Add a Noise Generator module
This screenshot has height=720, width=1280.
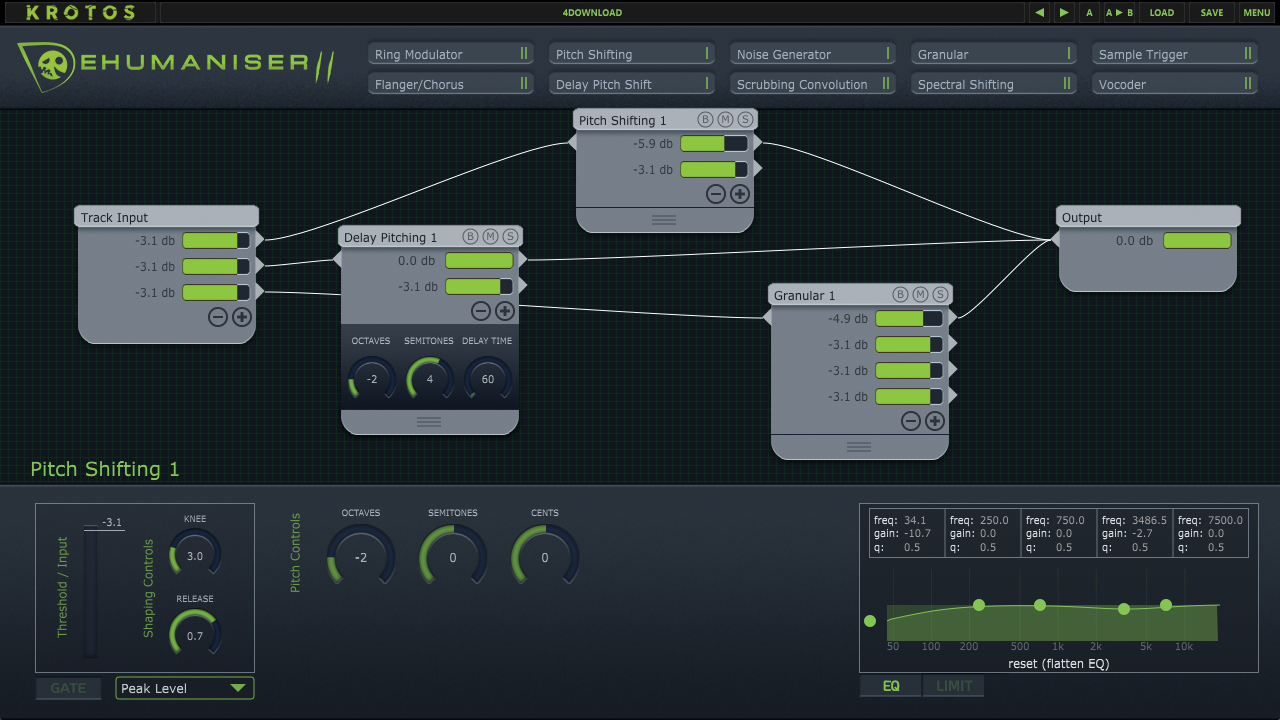coord(812,54)
